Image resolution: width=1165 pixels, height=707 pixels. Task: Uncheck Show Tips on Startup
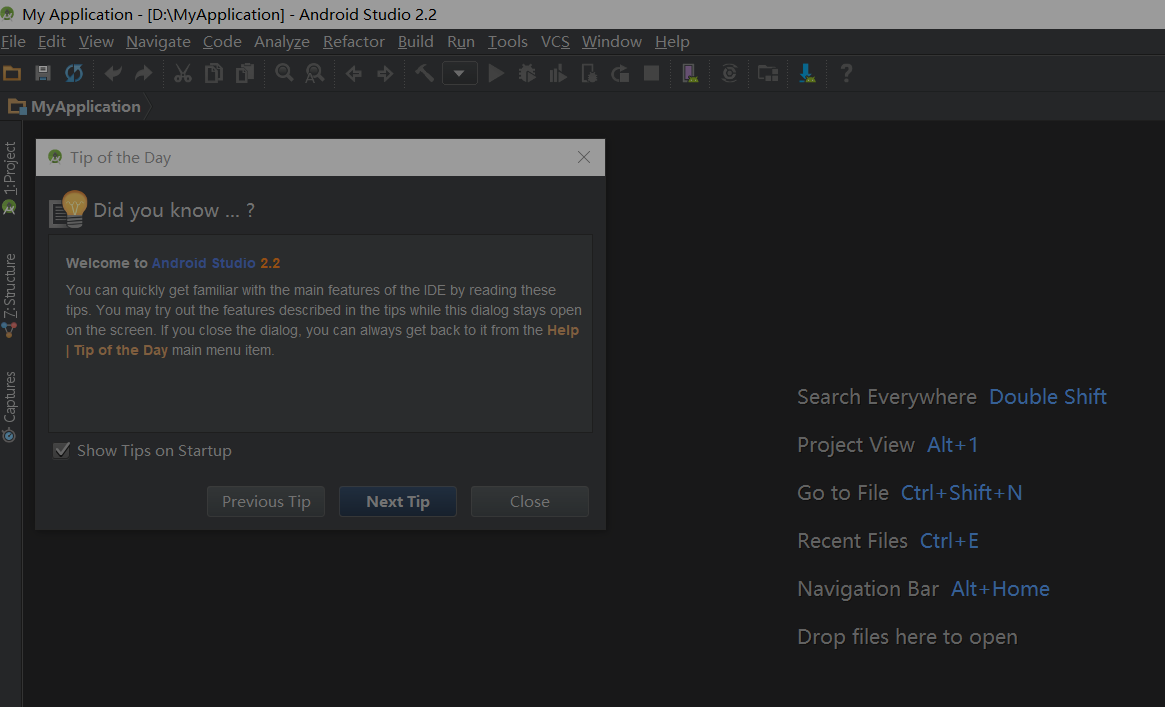(x=62, y=451)
